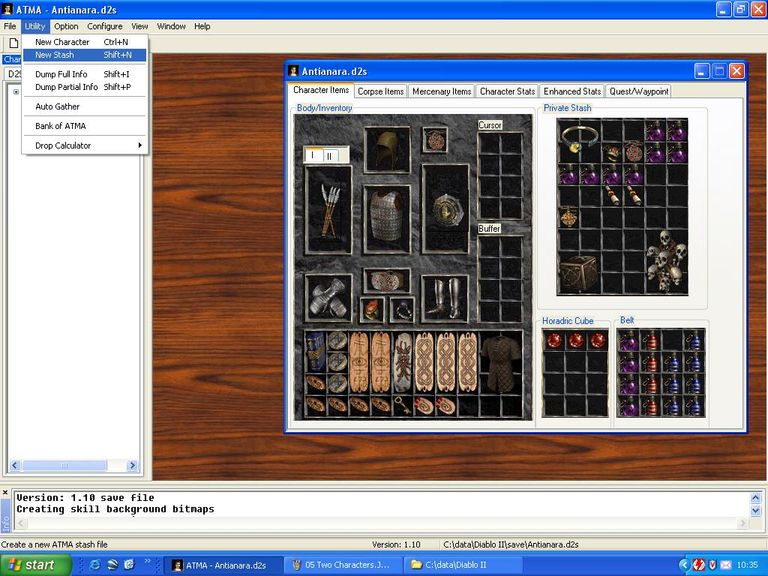The width and height of the screenshot is (768, 576).
Task: Open Bank of ATMA from the menu
Action: click(x=85, y=126)
